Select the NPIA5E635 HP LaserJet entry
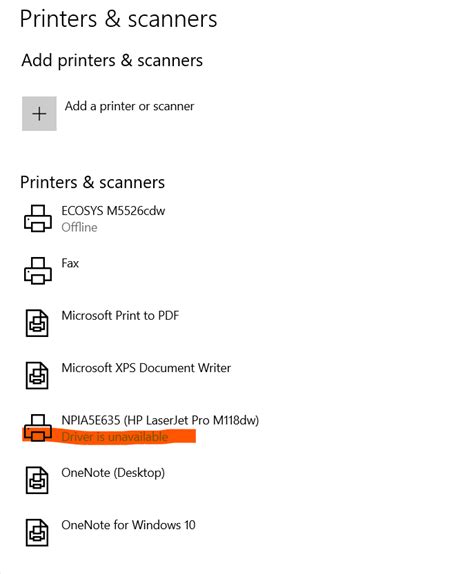The height and width of the screenshot is (574, 474). 160,420
